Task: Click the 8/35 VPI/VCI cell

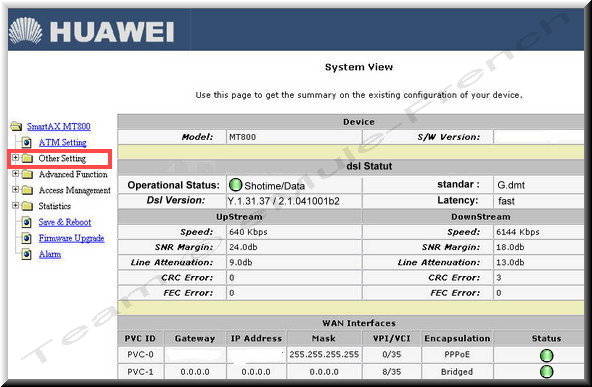Action: [392, 372]
